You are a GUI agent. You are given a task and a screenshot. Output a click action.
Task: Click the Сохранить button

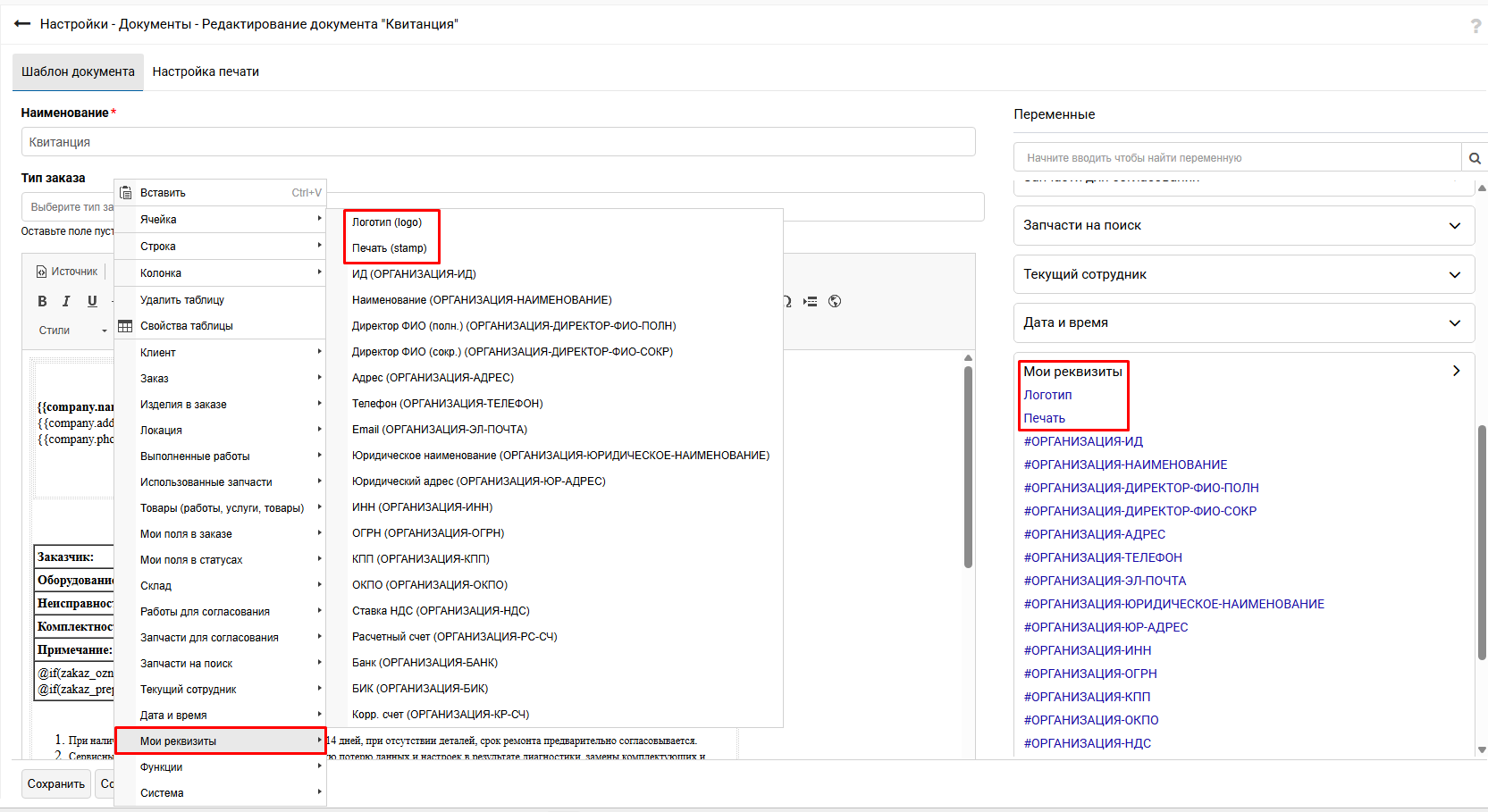(x=56, y=784)
